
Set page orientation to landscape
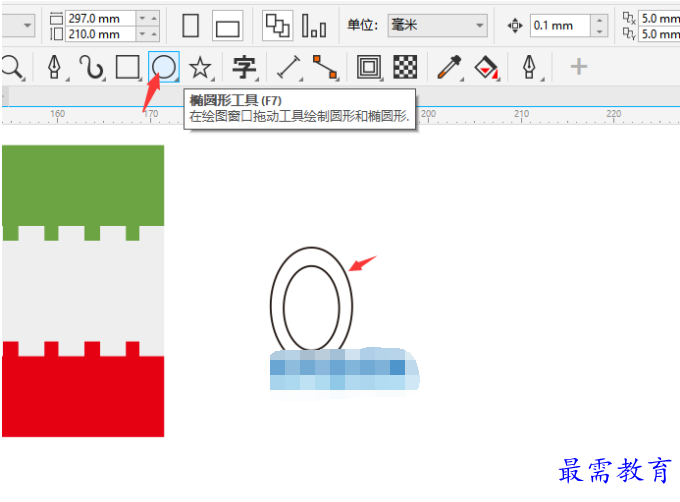(228, 26)
